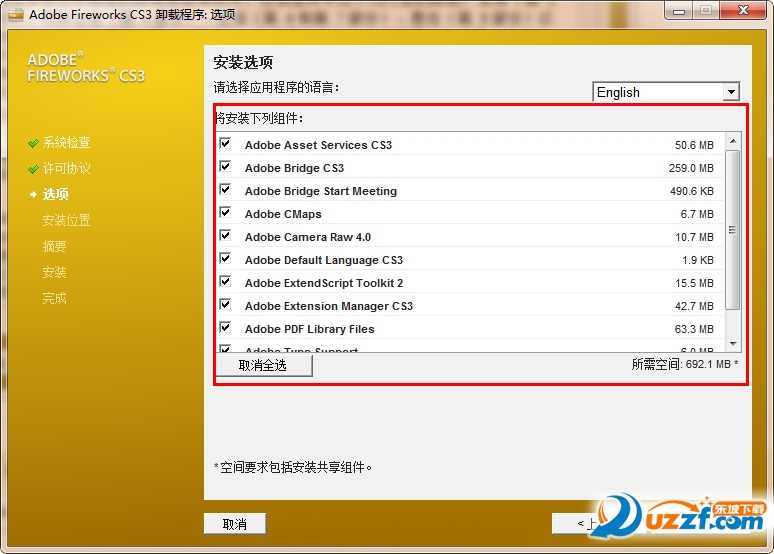Click the installer icon in title bar
Viewport: 774px width, 554px height.
point(16,15)
